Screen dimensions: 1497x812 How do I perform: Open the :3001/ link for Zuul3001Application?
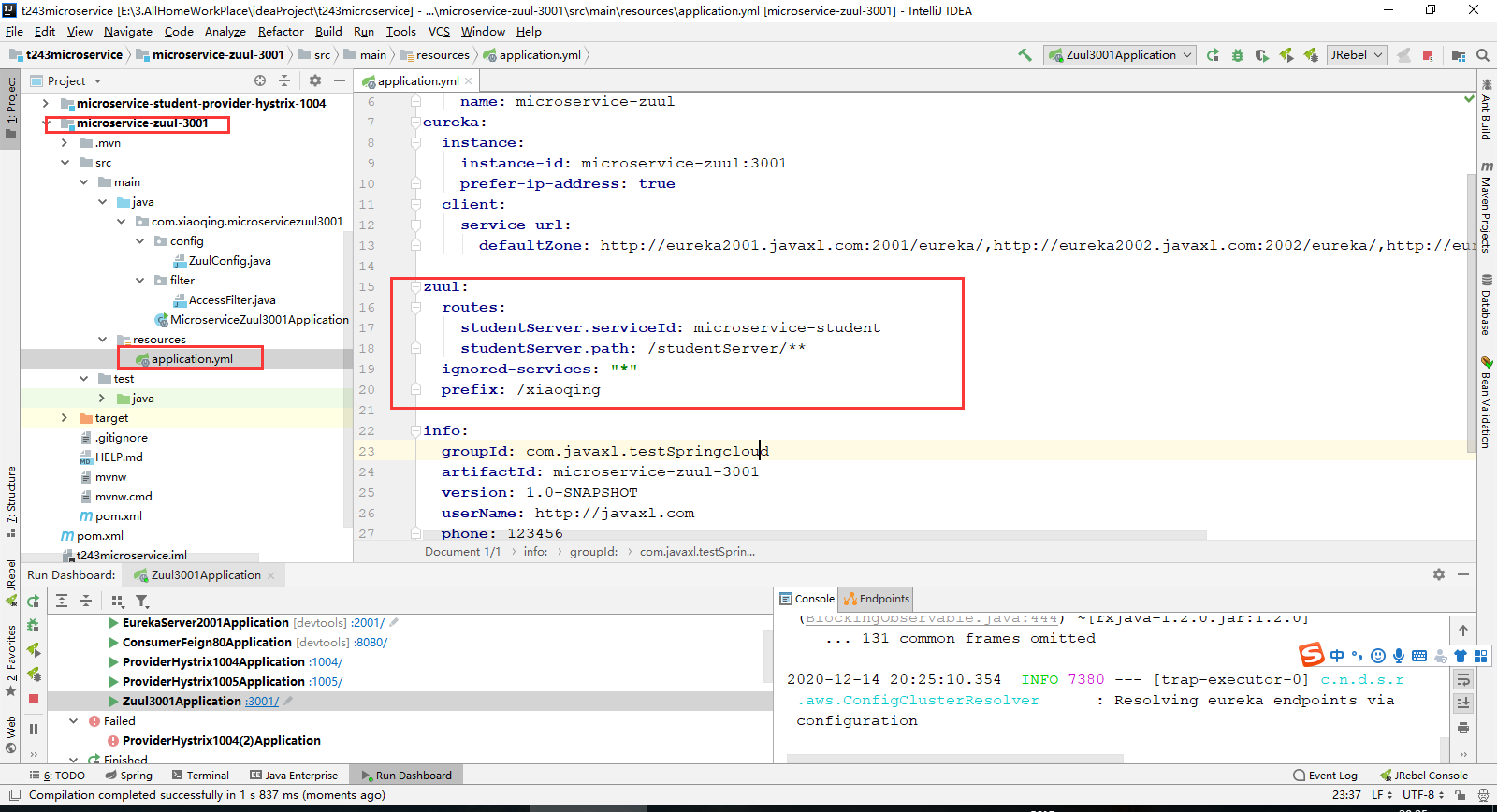click(262, 702)
